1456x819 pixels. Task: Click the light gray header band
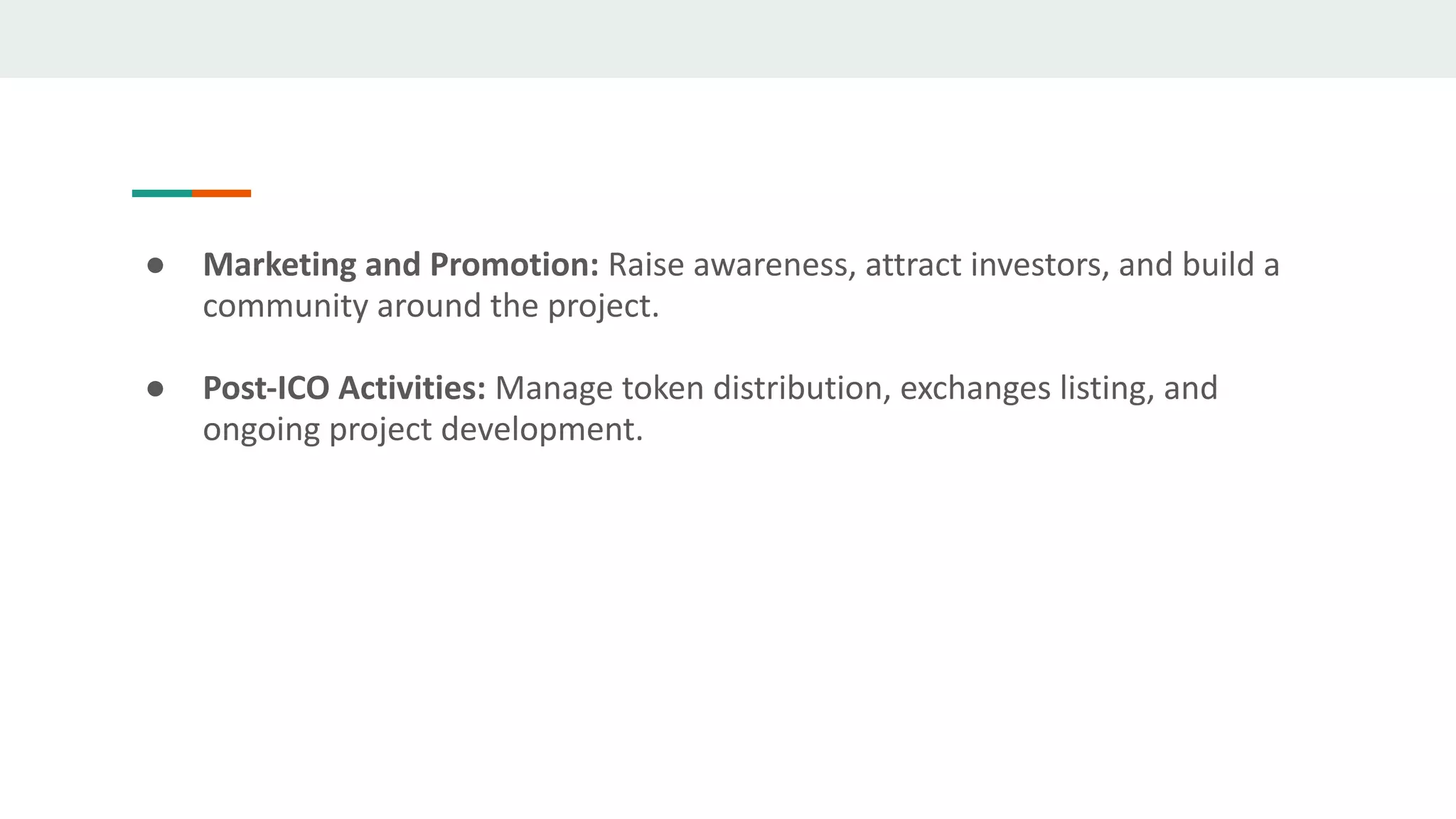coord(728,38)
